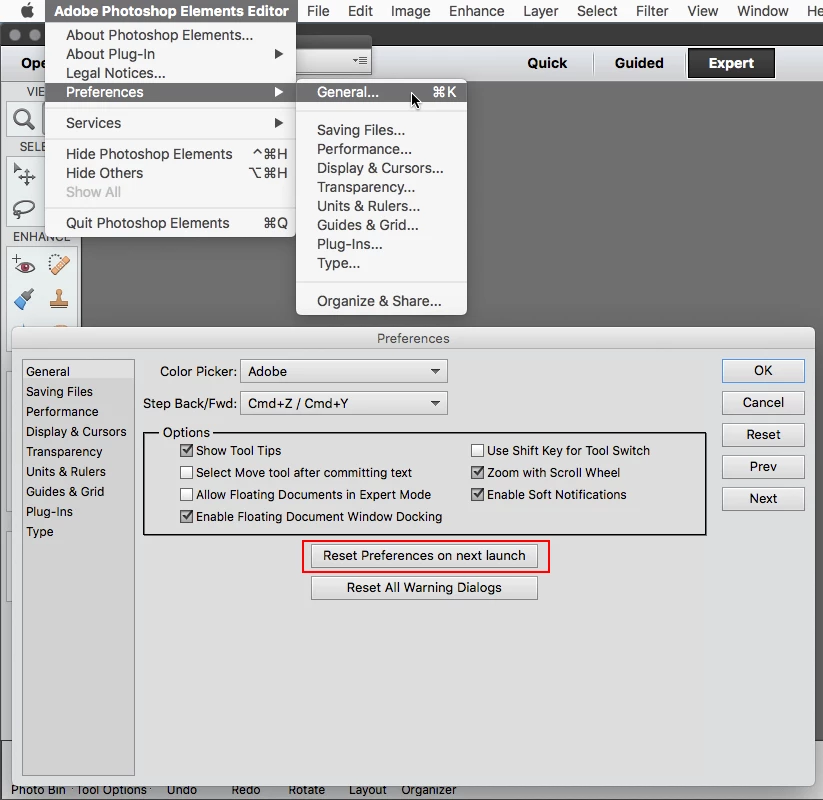Image resolution: width=823 pixels, height=800 pixels.
Task: Toggle Enable Floating Document Window Docking
Action: [x=186, y=517]
